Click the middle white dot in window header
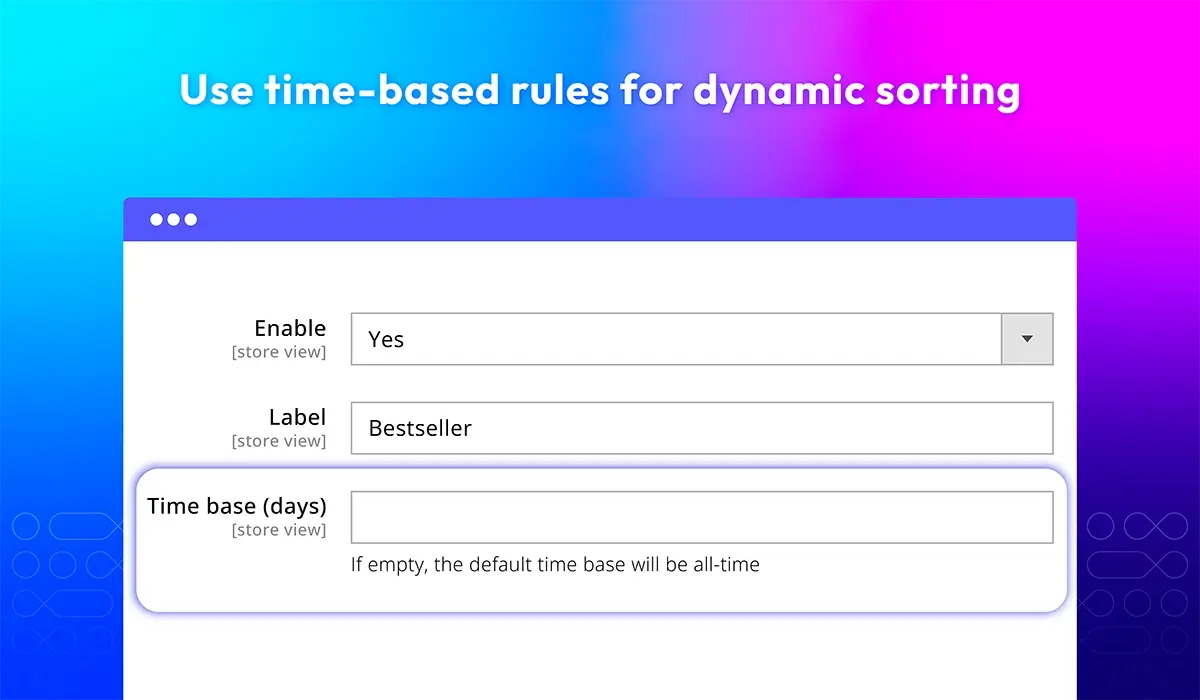Viewport: 1200px width, 700px height. 174,219
